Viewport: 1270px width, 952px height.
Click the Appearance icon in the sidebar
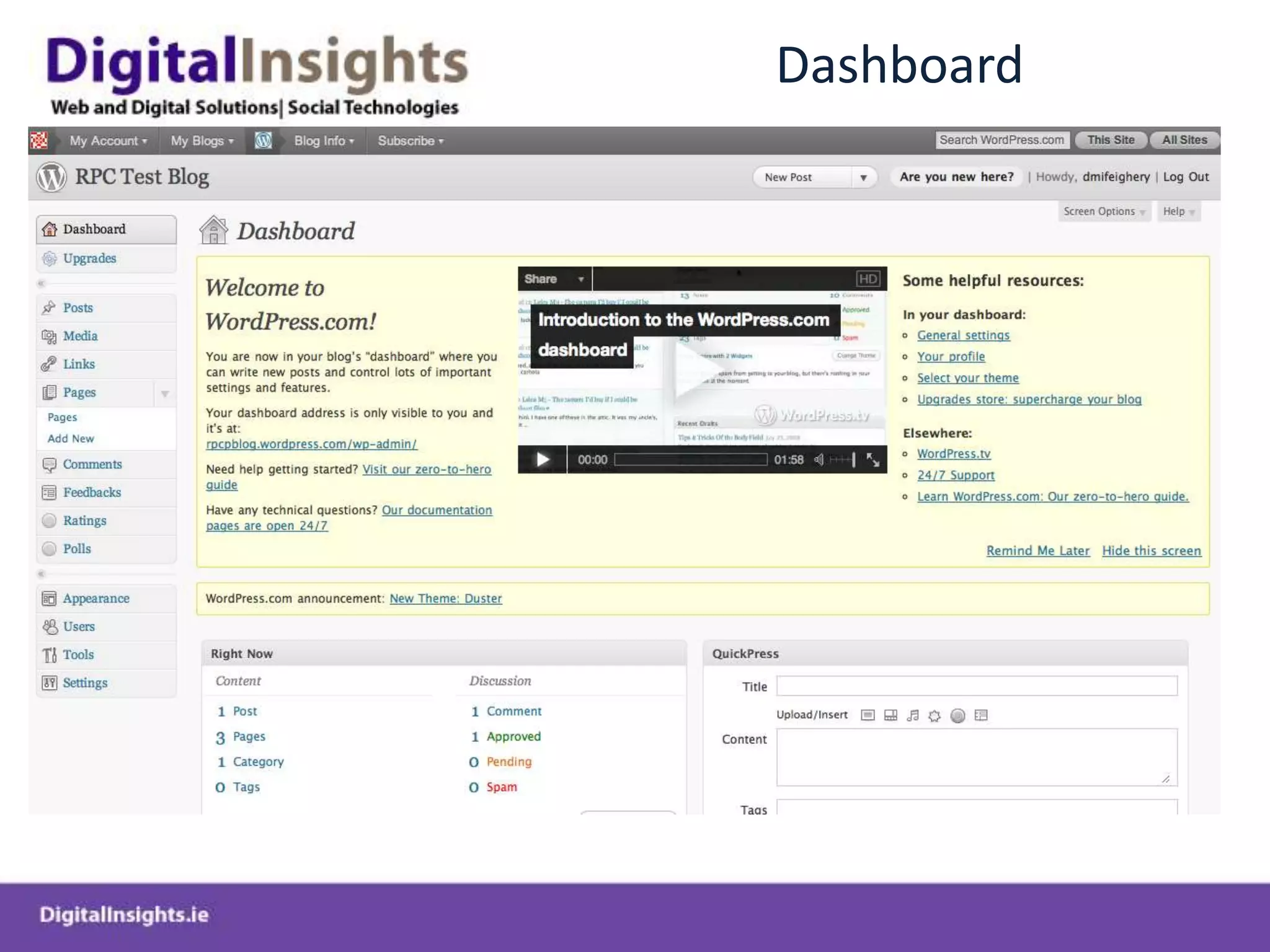point(49,599)
